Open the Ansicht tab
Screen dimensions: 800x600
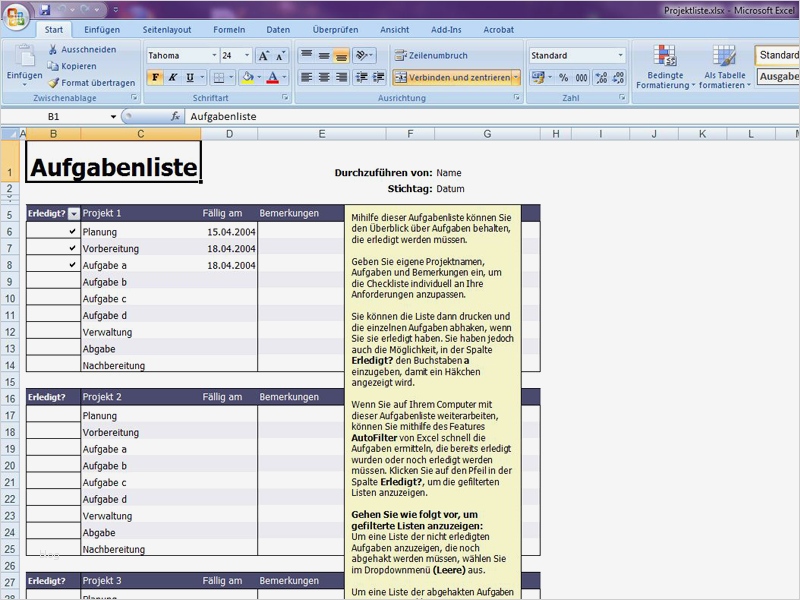pyautogui.click(x=394, y=30)
